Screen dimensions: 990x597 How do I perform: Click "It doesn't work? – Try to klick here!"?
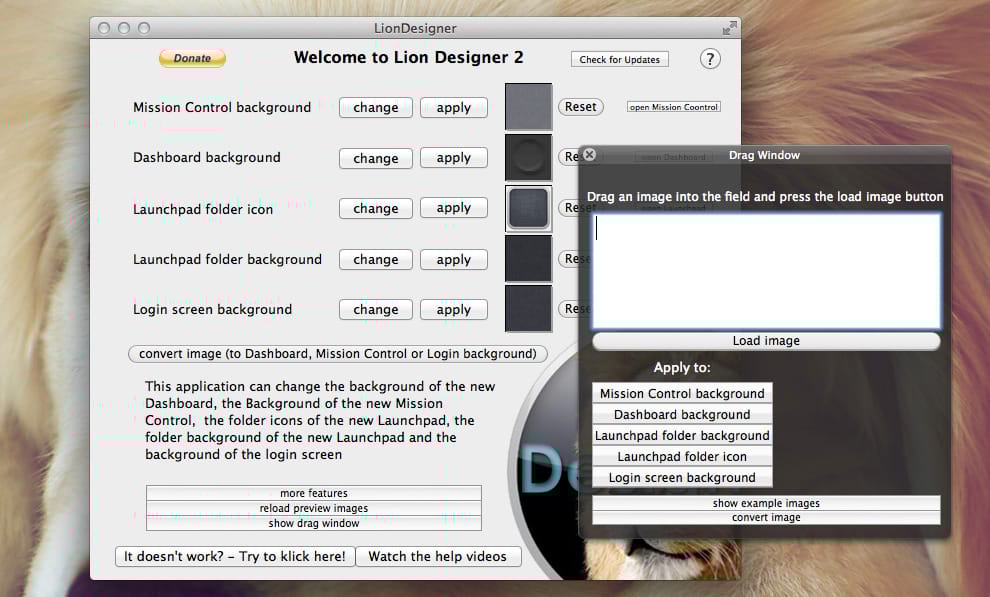[x=235, y=557]
